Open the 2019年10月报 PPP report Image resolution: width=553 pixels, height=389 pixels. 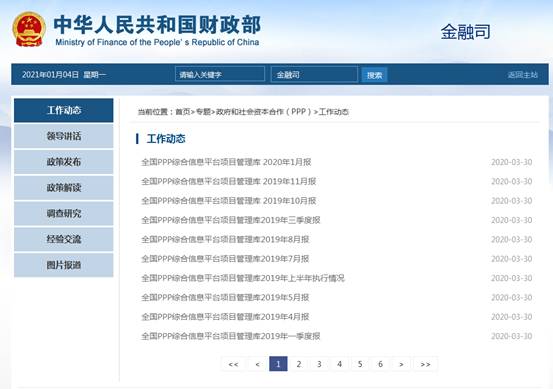click(229, 201)
